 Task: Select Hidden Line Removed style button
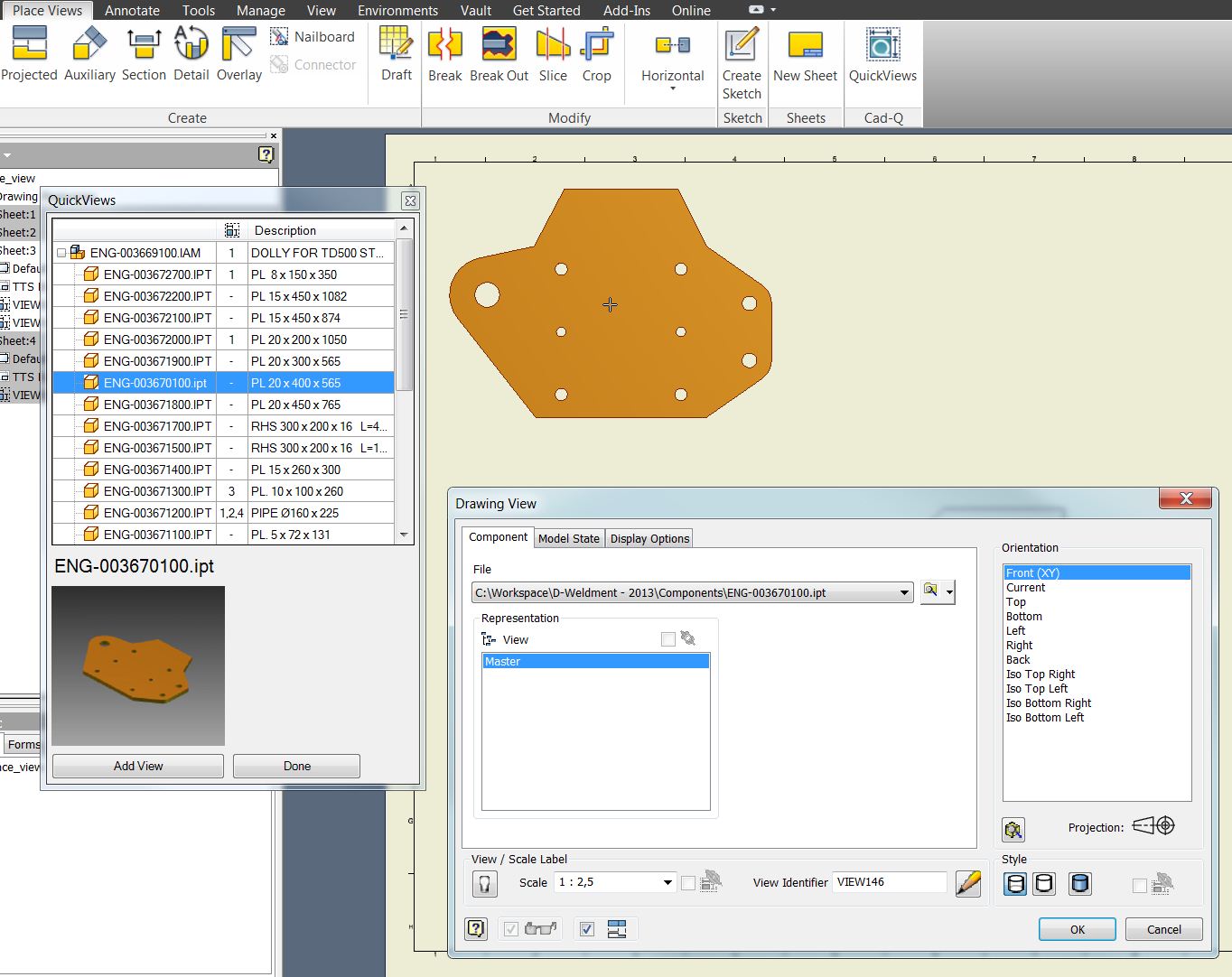pos(1044,883)
